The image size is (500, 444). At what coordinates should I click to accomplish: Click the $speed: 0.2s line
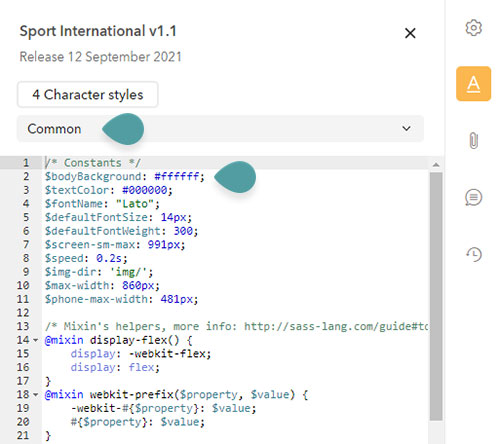click(x=86, y=258)
